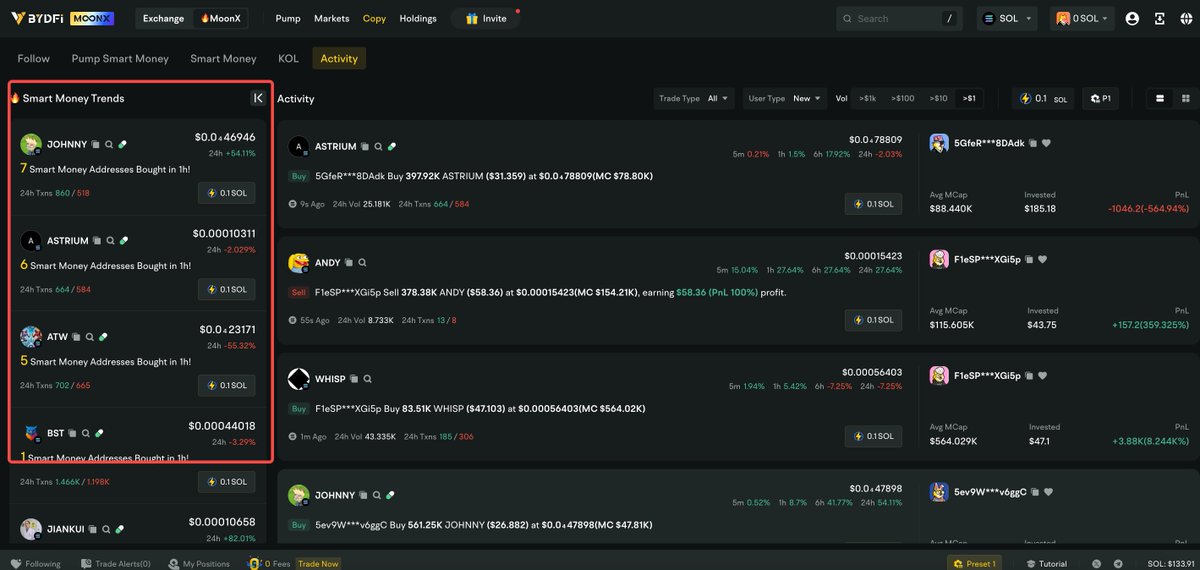The width and height of the screenshot is (1200, 570).
Task: Open the user account profile icon
Action: [x=1132, y=18]
